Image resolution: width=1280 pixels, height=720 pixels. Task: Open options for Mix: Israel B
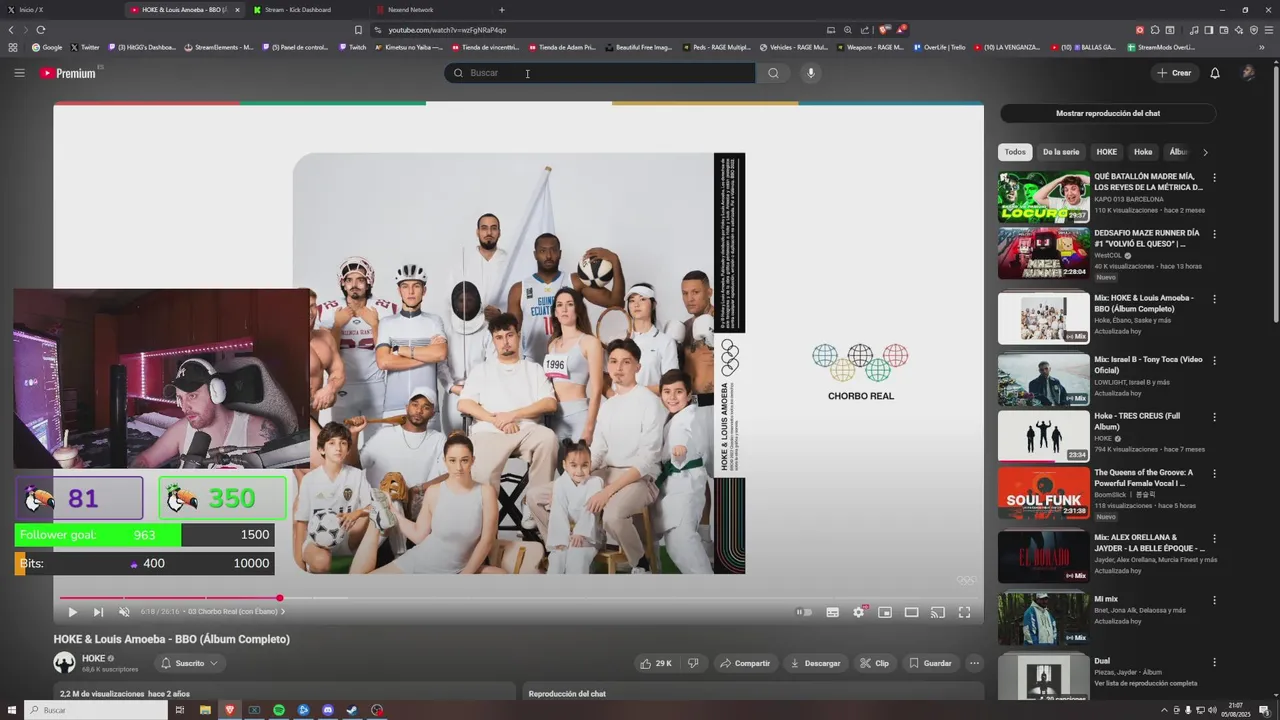click(1215, 360)
